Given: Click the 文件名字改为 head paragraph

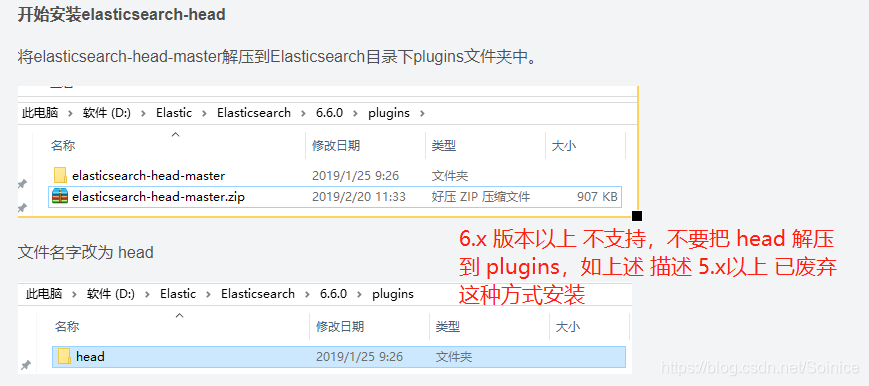Looking at the screenshot, I should (x=85, y=252).
